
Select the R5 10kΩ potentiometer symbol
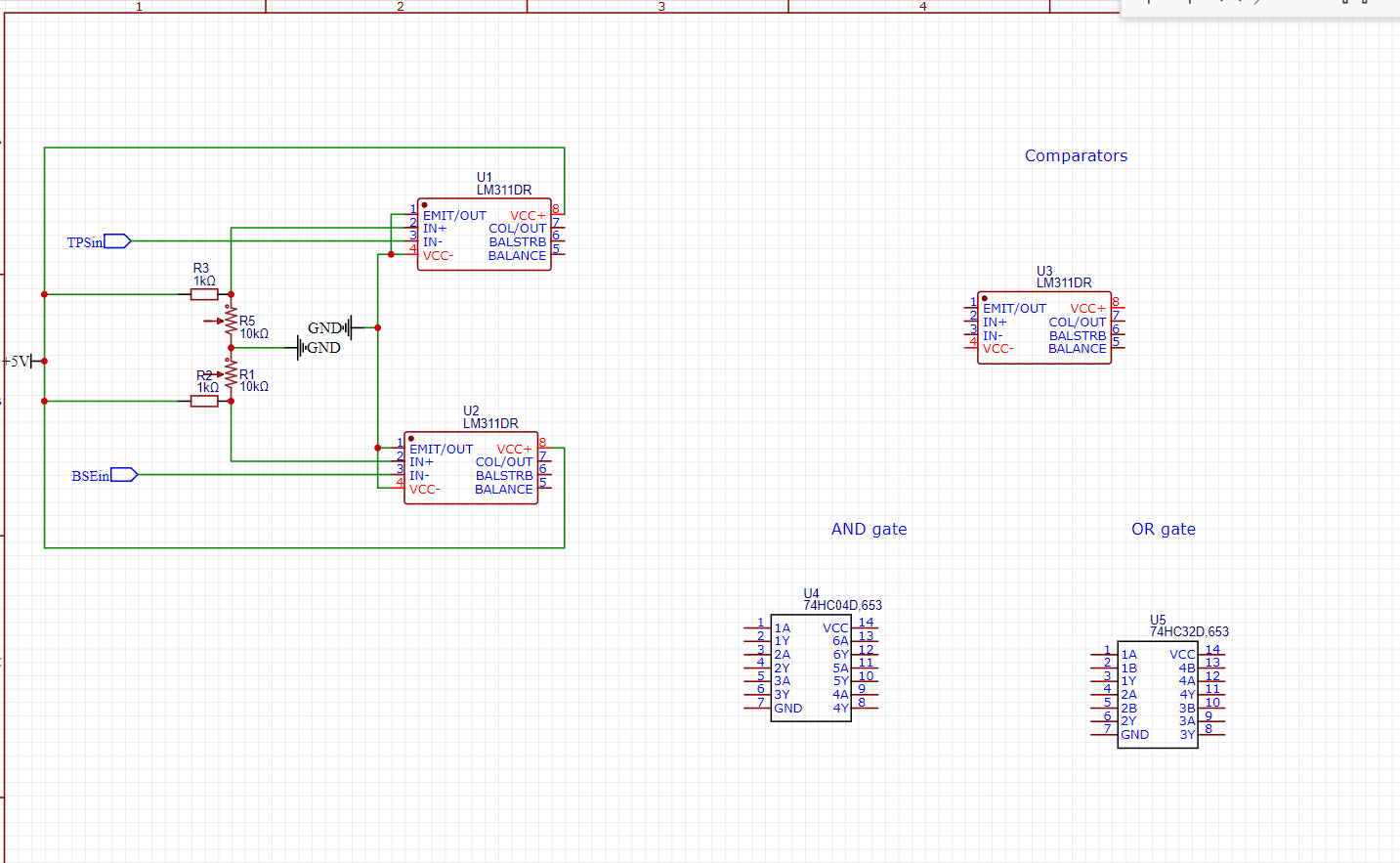coord(231,321)
